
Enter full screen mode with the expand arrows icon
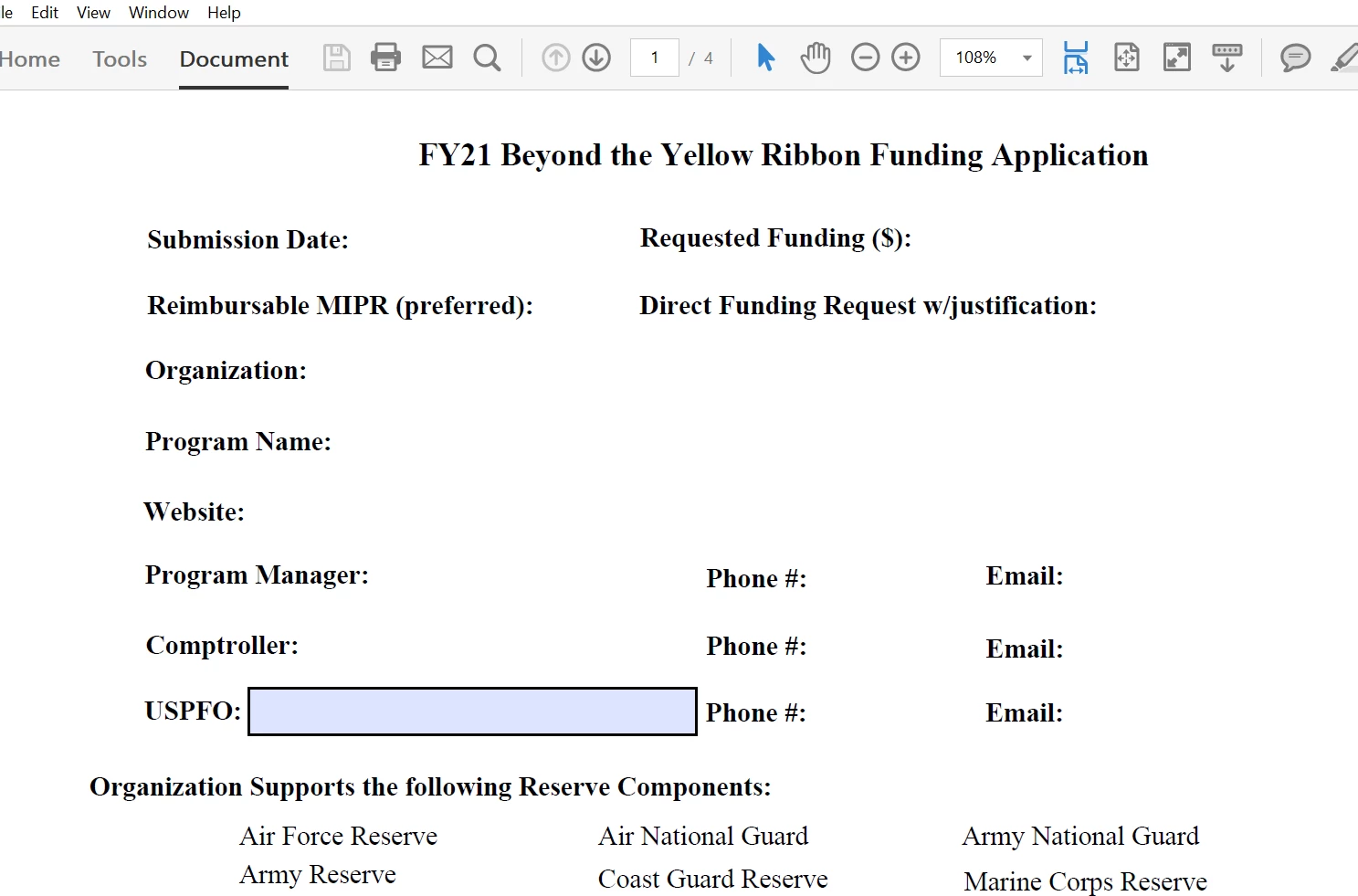pyautogui.click(x=1177, y=58)
